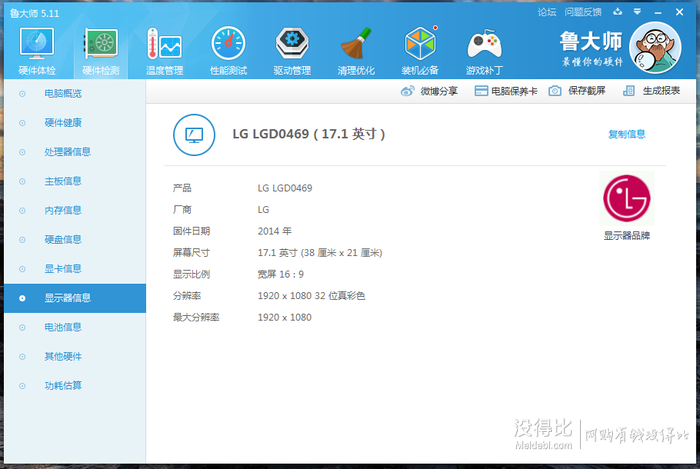
Task: Click the camera save screenshot icon
Action: (554, 91)
